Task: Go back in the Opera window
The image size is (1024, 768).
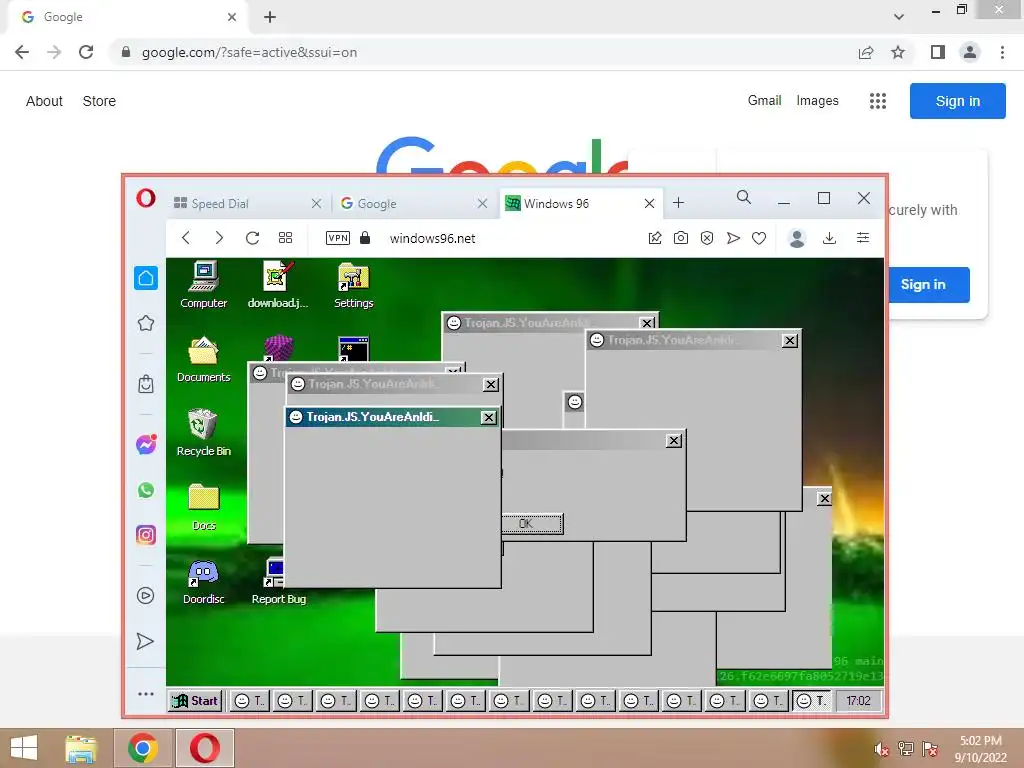Action: pos(186,238)
